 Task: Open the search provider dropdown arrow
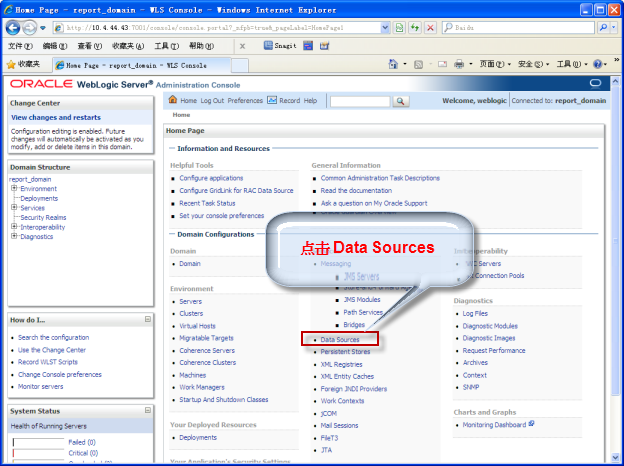tap(614, 27)
